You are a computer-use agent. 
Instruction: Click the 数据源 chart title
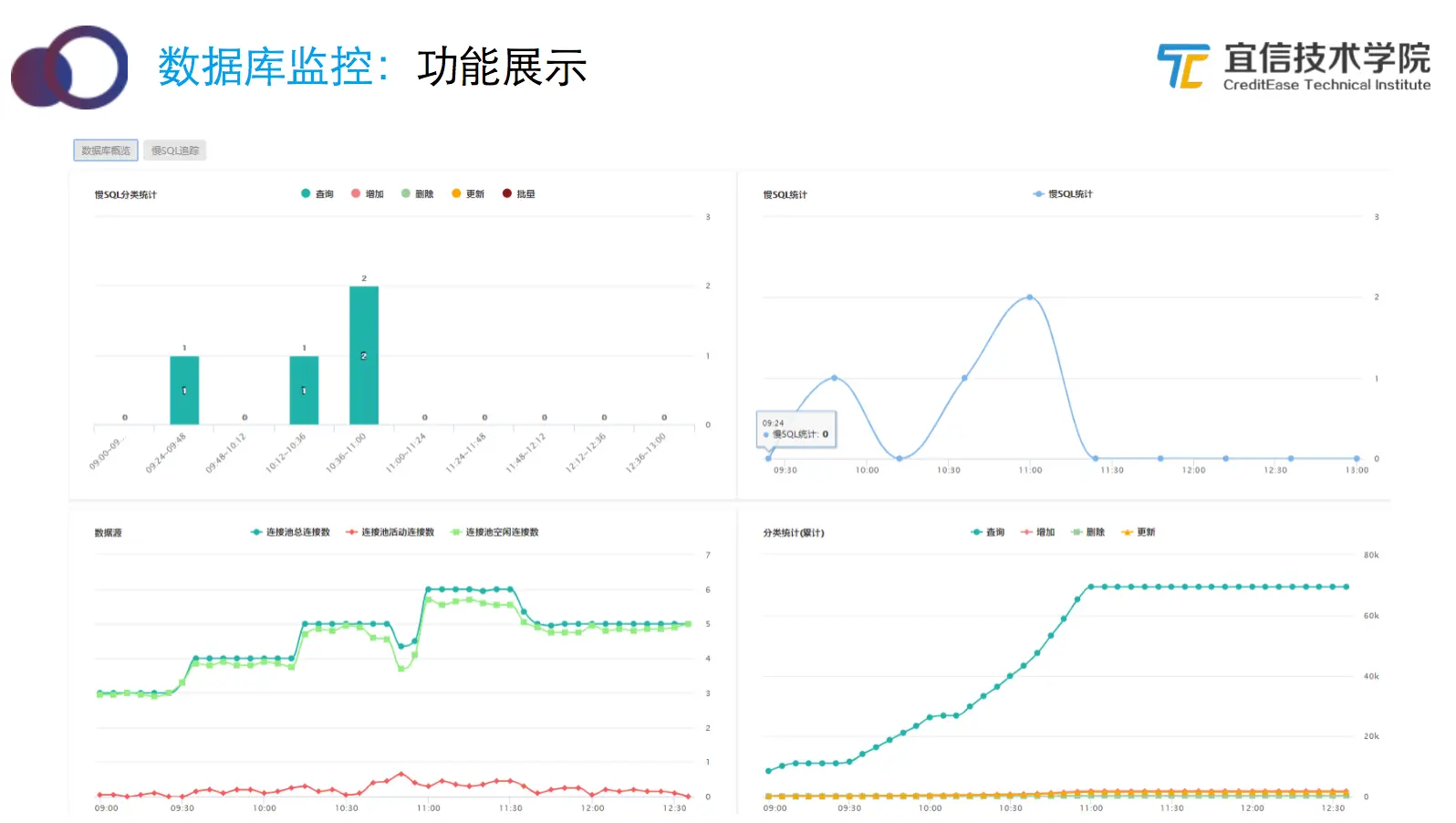(x=108, y=533)
